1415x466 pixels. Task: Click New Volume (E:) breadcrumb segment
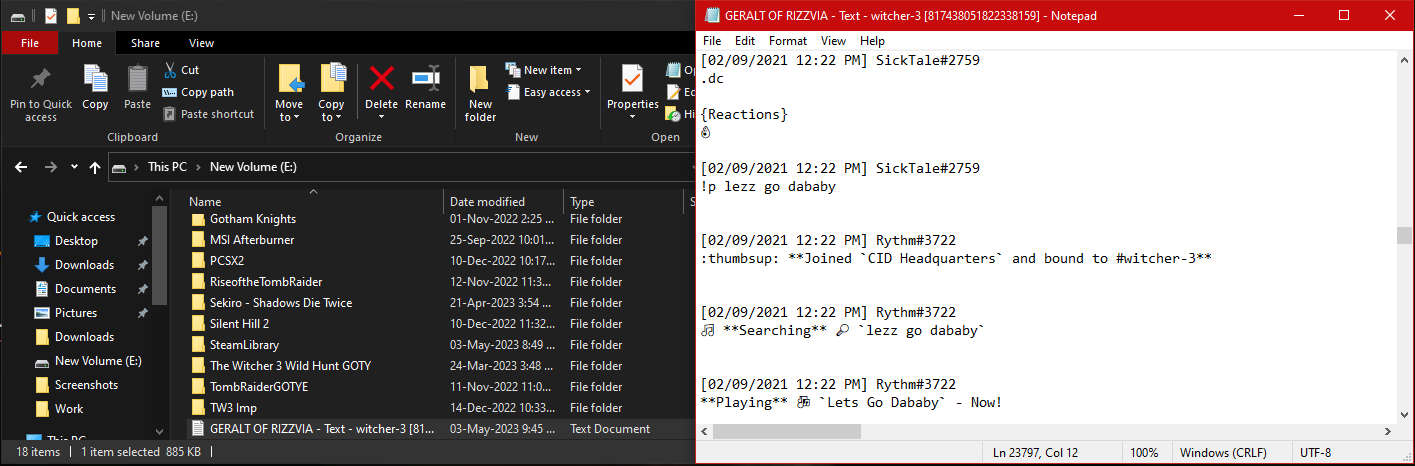click(253, 167)
